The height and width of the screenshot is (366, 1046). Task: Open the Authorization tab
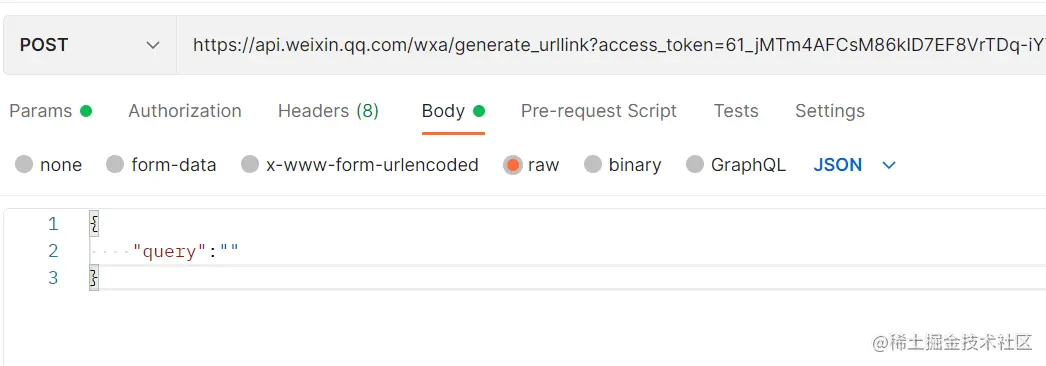185,111
